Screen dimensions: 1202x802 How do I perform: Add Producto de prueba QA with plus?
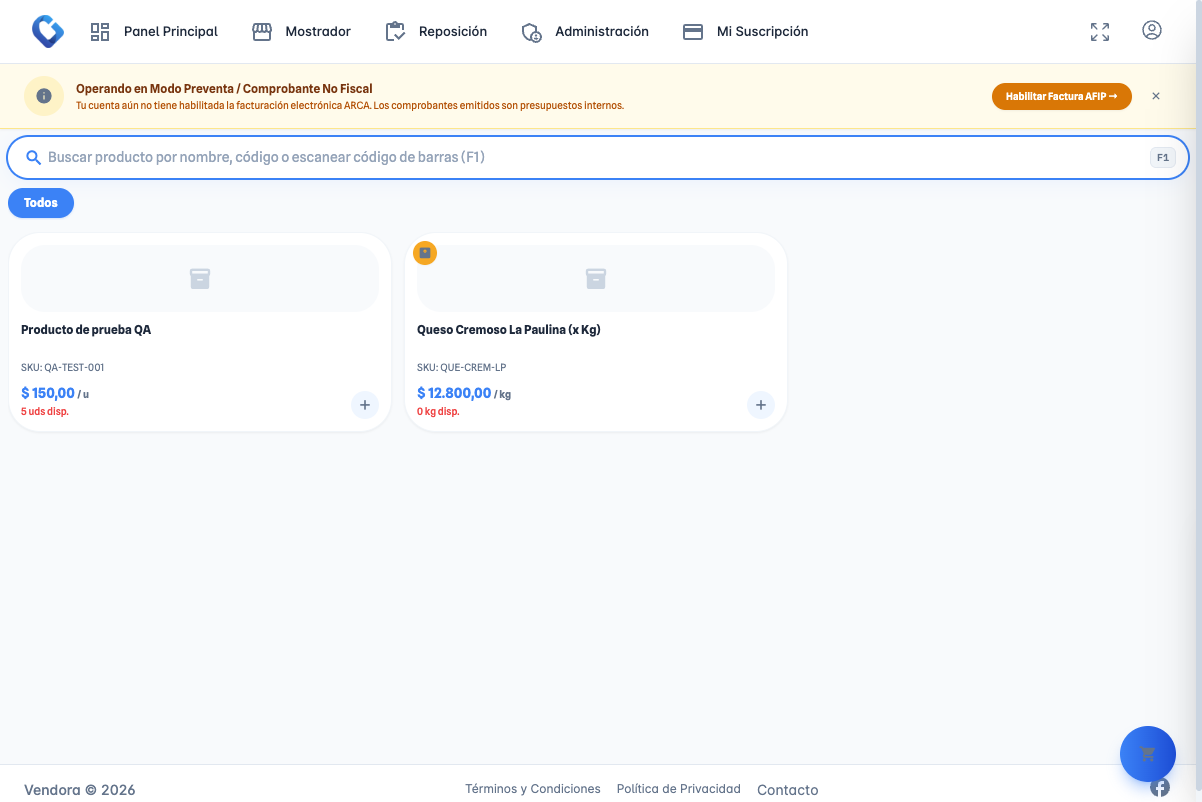[x=365, y=405]
